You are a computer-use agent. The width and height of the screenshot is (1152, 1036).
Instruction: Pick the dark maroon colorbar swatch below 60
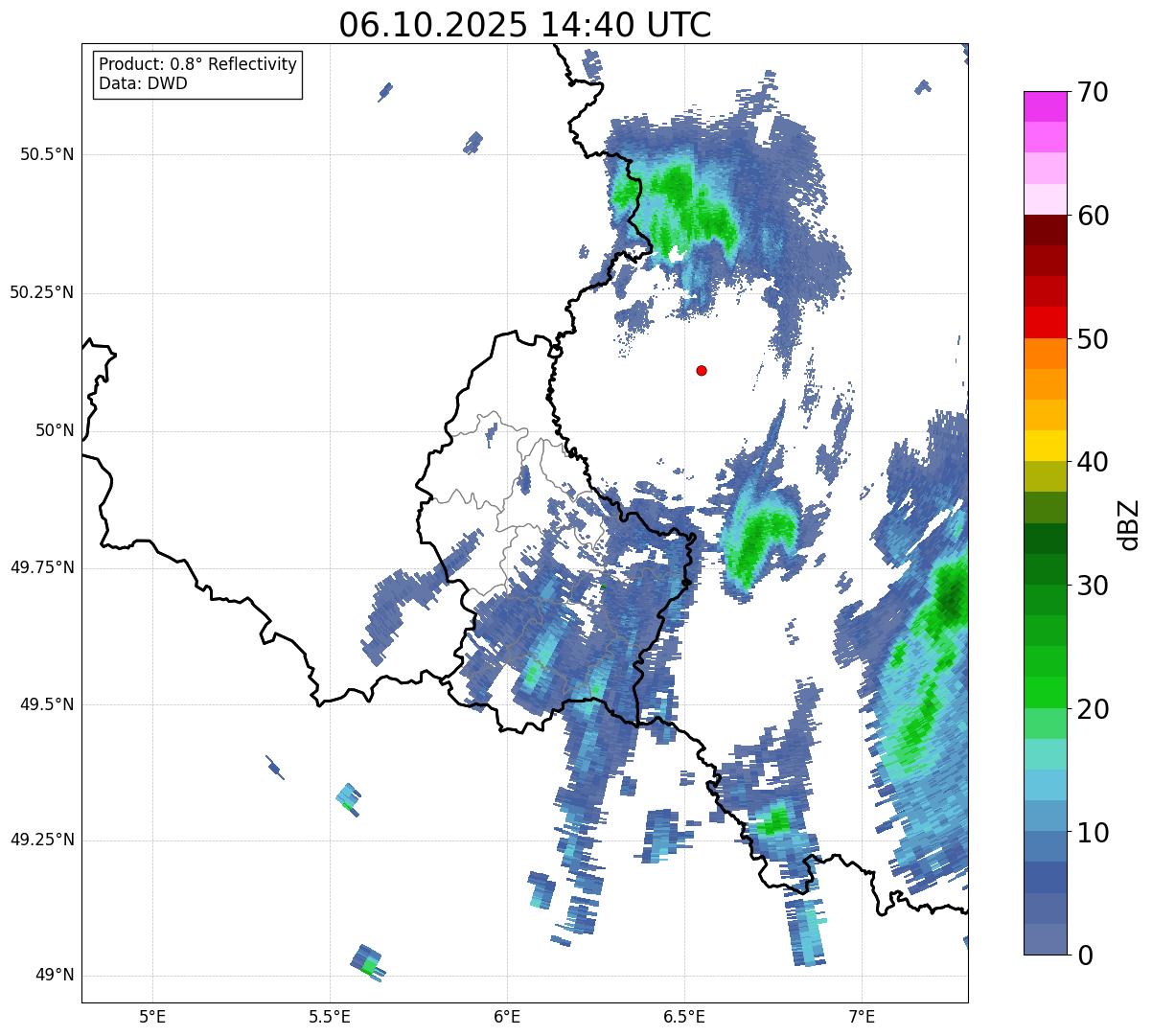[1045, 230]
